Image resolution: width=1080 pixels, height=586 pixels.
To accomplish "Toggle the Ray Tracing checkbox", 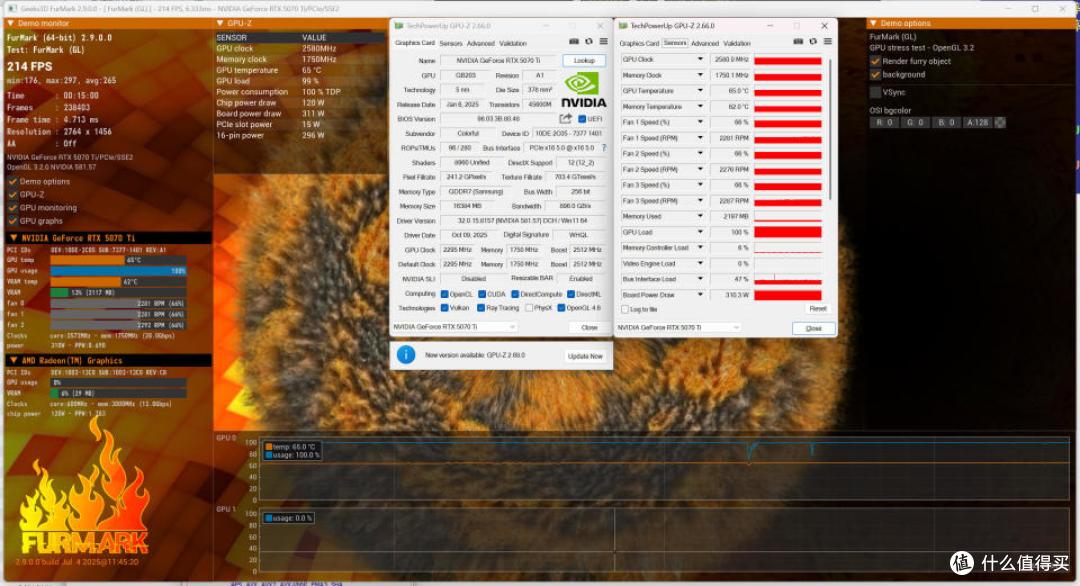I will [481, 308].
